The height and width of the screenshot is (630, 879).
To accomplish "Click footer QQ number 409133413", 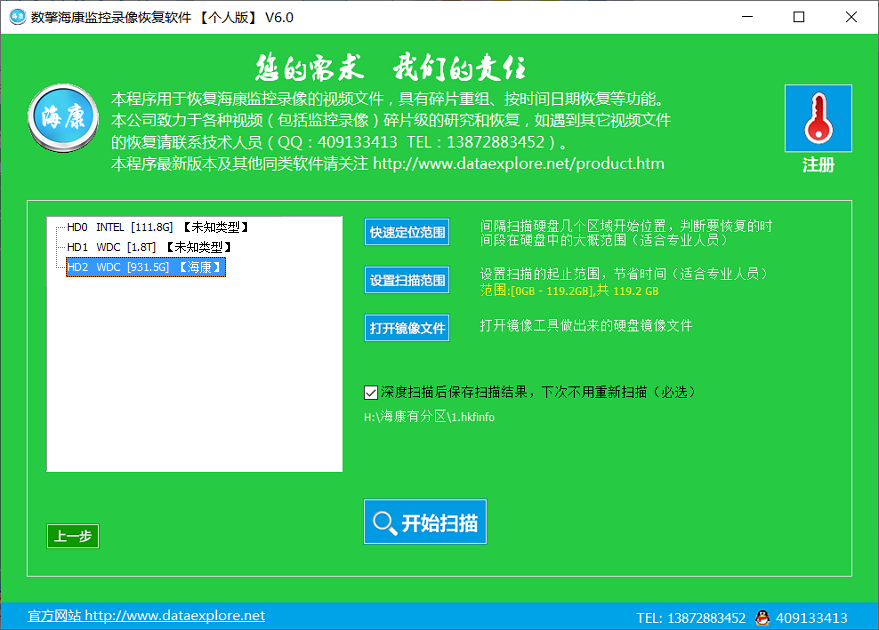I will (x=811, y=618).
